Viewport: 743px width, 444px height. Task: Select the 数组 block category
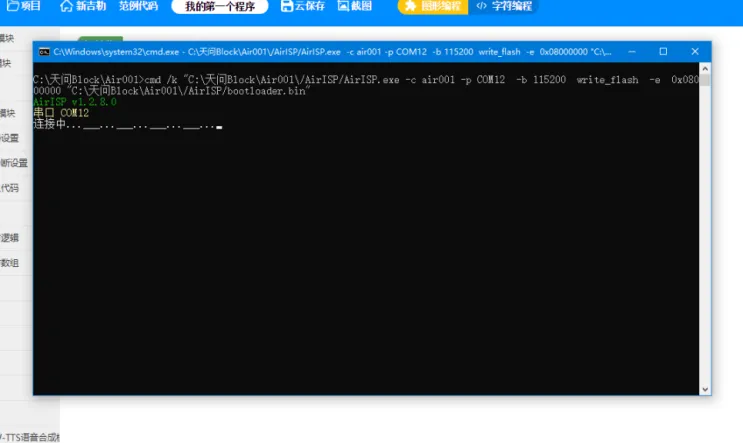pyautogui.click(x=9, y=263)
